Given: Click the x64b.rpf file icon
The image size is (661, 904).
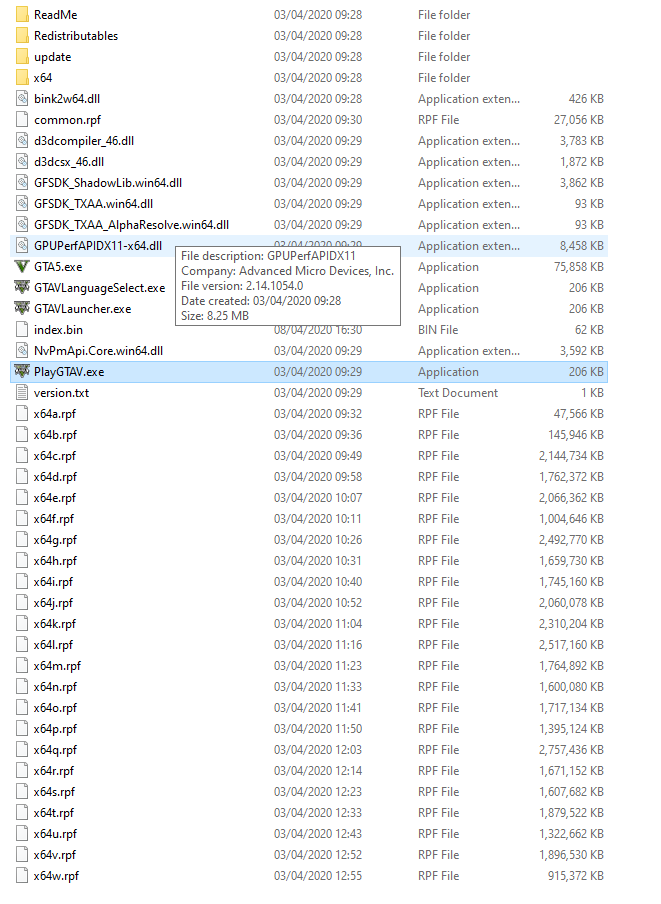Looking at the screenshot, I should click(22, 435).
